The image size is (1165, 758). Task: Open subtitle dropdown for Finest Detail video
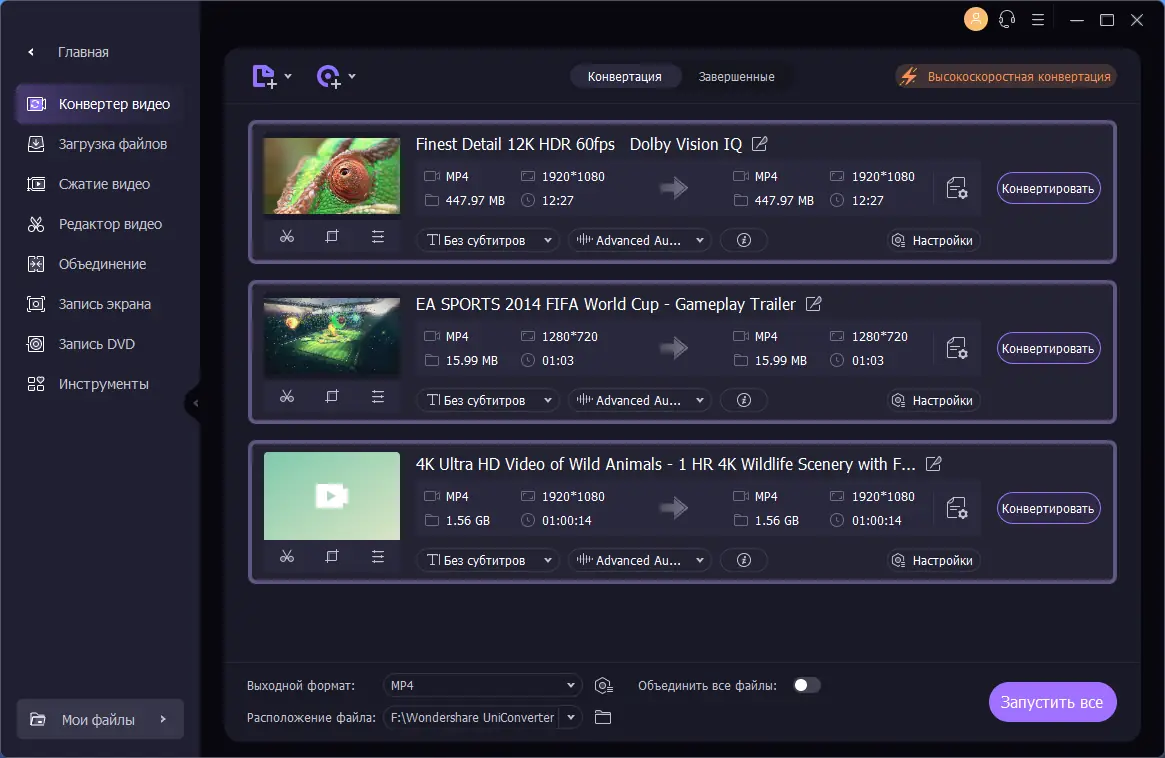(x=487, y=240)
